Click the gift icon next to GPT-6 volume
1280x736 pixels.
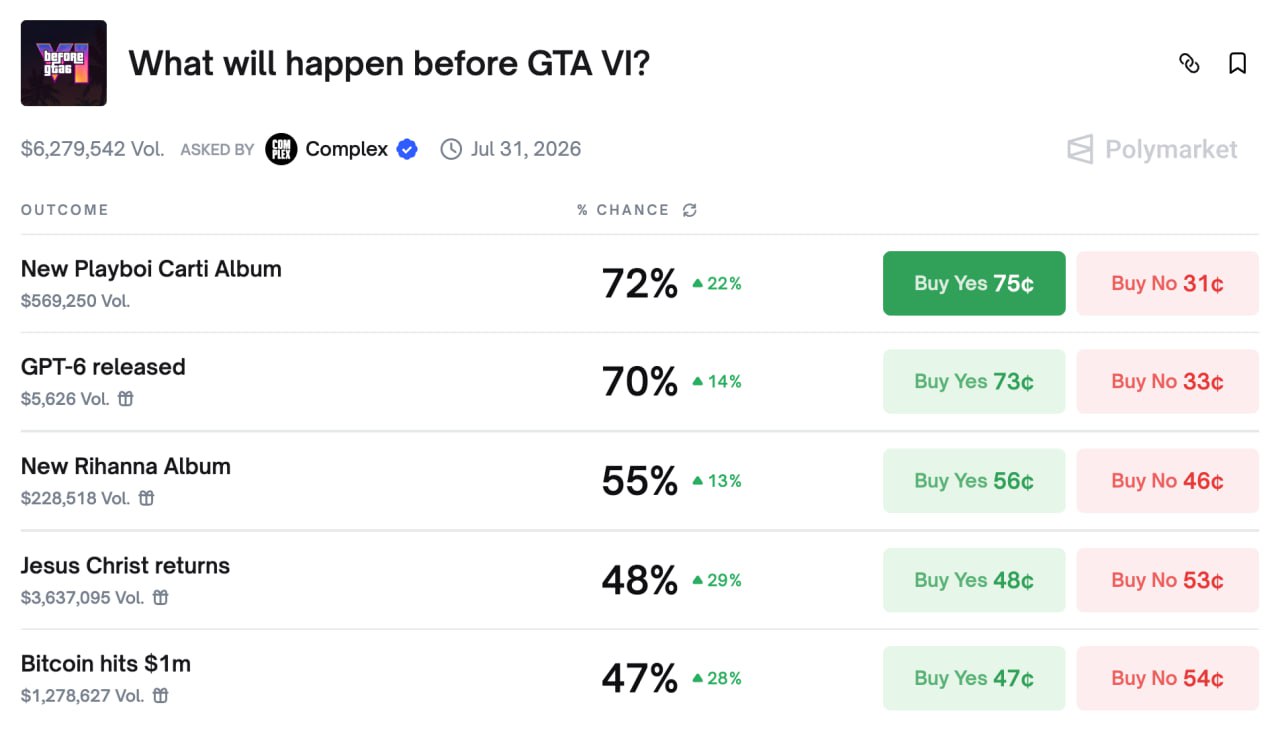coord(126,399)
